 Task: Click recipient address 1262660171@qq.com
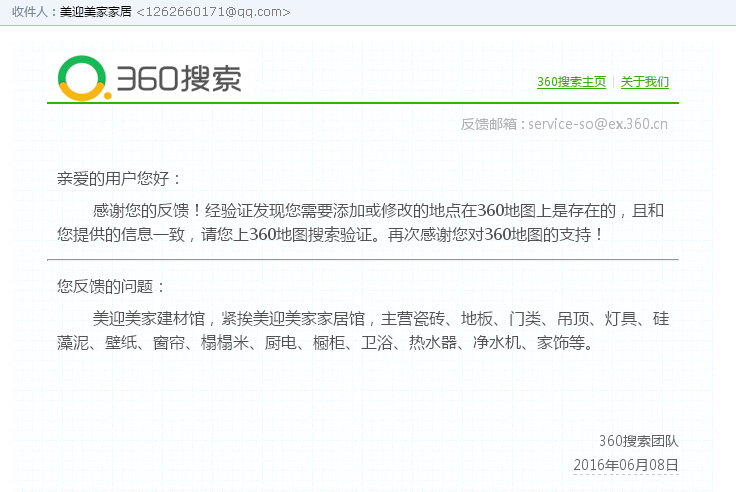(x=213, y=12)
